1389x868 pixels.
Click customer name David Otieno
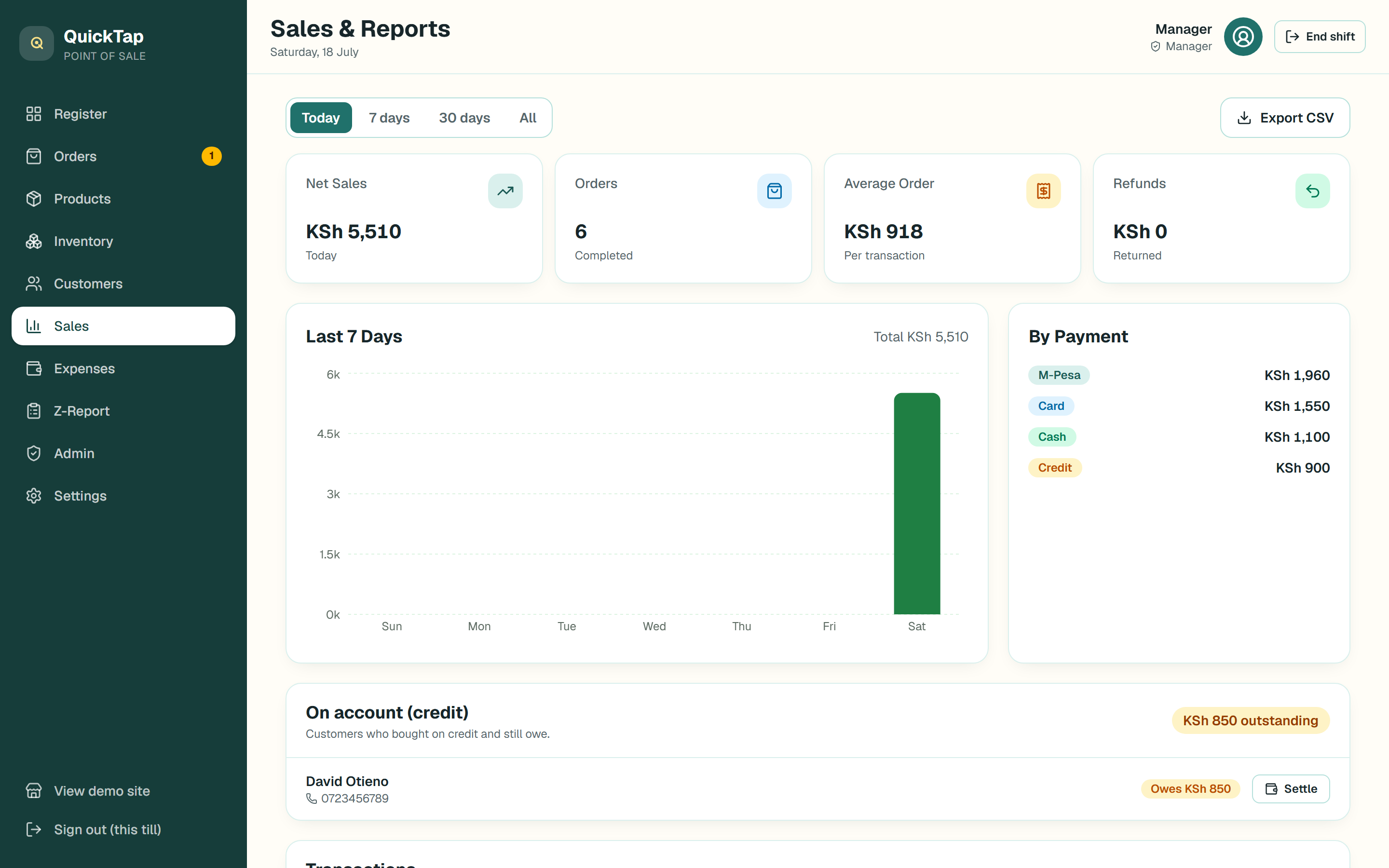347,781
